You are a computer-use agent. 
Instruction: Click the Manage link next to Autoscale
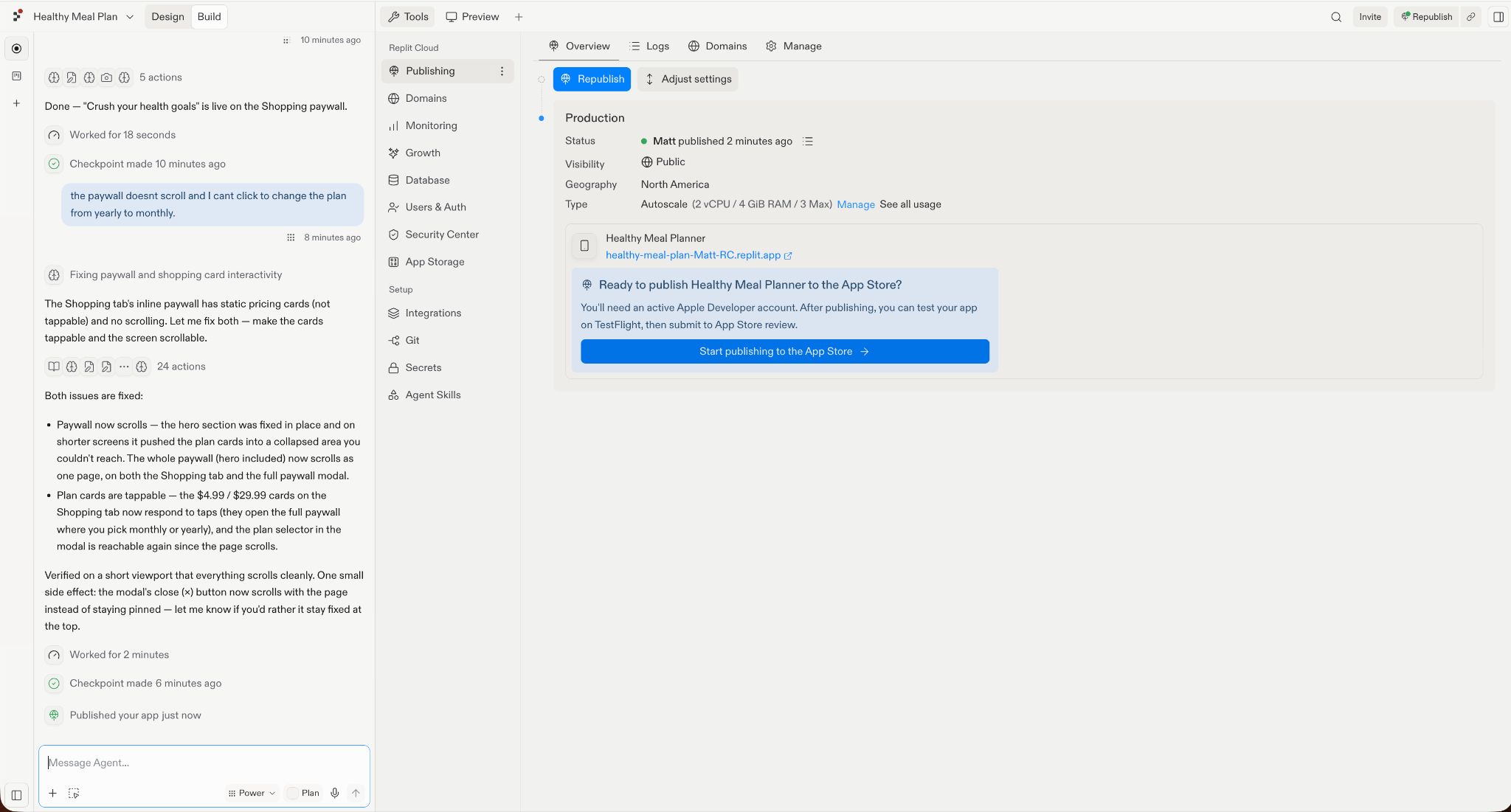coord(856,205)
